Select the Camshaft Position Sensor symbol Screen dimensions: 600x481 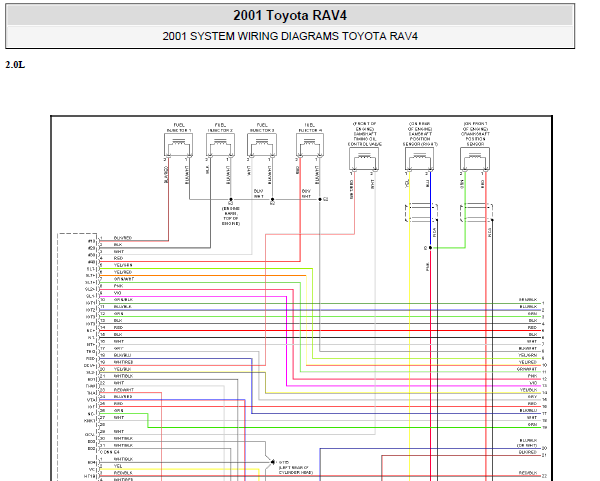tap(420, 159)
